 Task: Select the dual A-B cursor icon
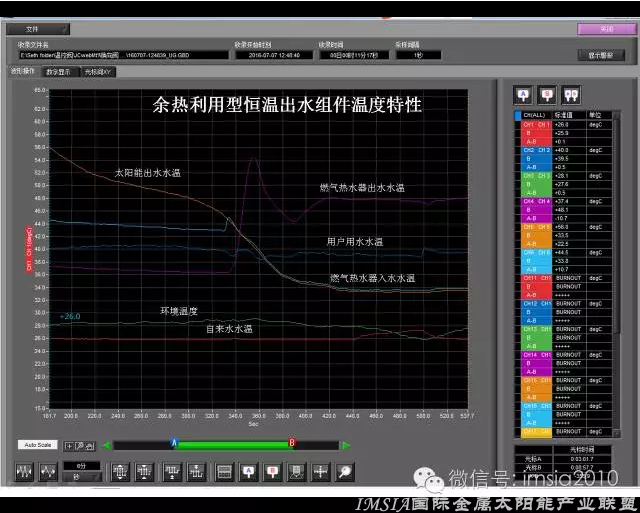coord(572,94)
